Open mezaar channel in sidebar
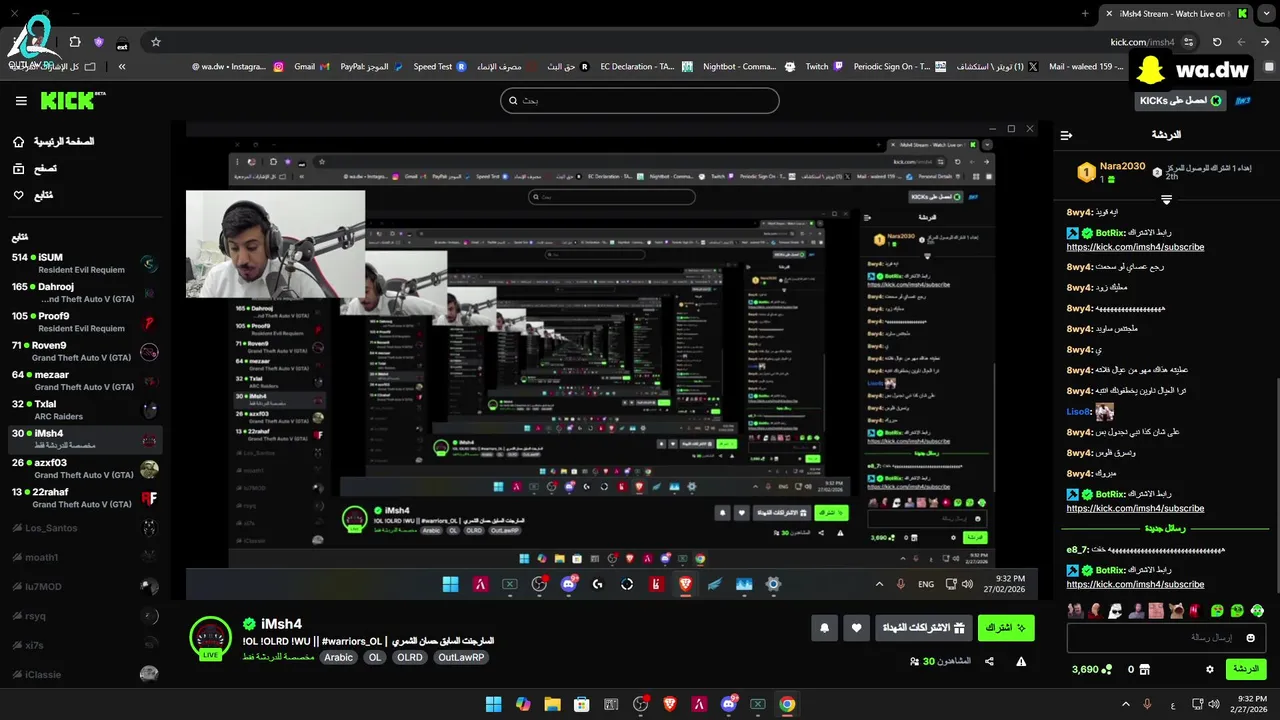This screenshot has height=720, width=1280. point(85,381)
